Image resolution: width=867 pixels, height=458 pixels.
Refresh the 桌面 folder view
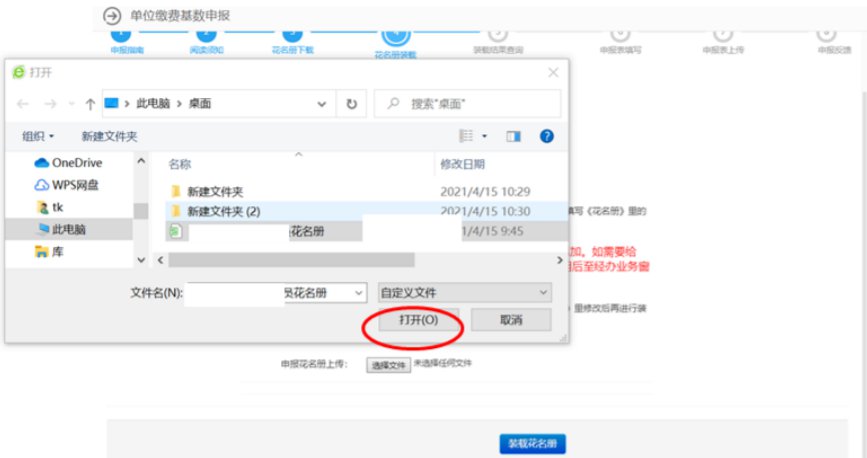point(351,104)
